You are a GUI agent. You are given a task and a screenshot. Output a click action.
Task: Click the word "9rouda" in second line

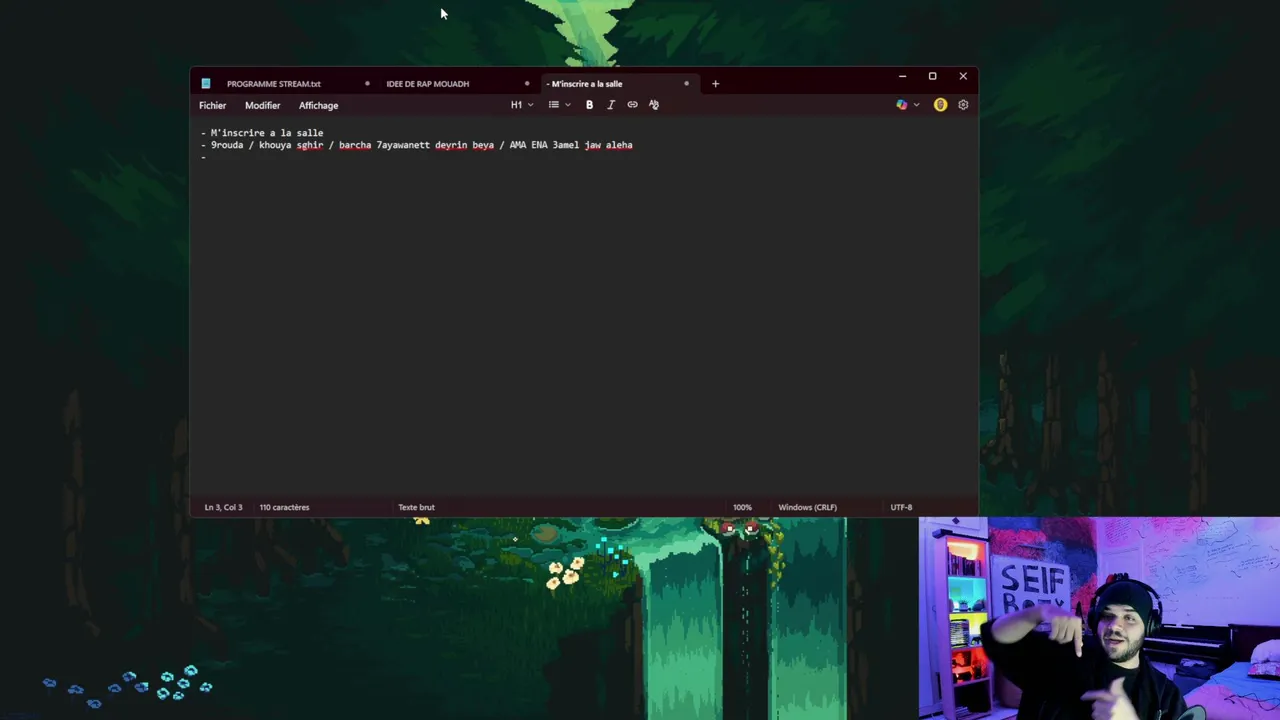(x=227, y=145)
